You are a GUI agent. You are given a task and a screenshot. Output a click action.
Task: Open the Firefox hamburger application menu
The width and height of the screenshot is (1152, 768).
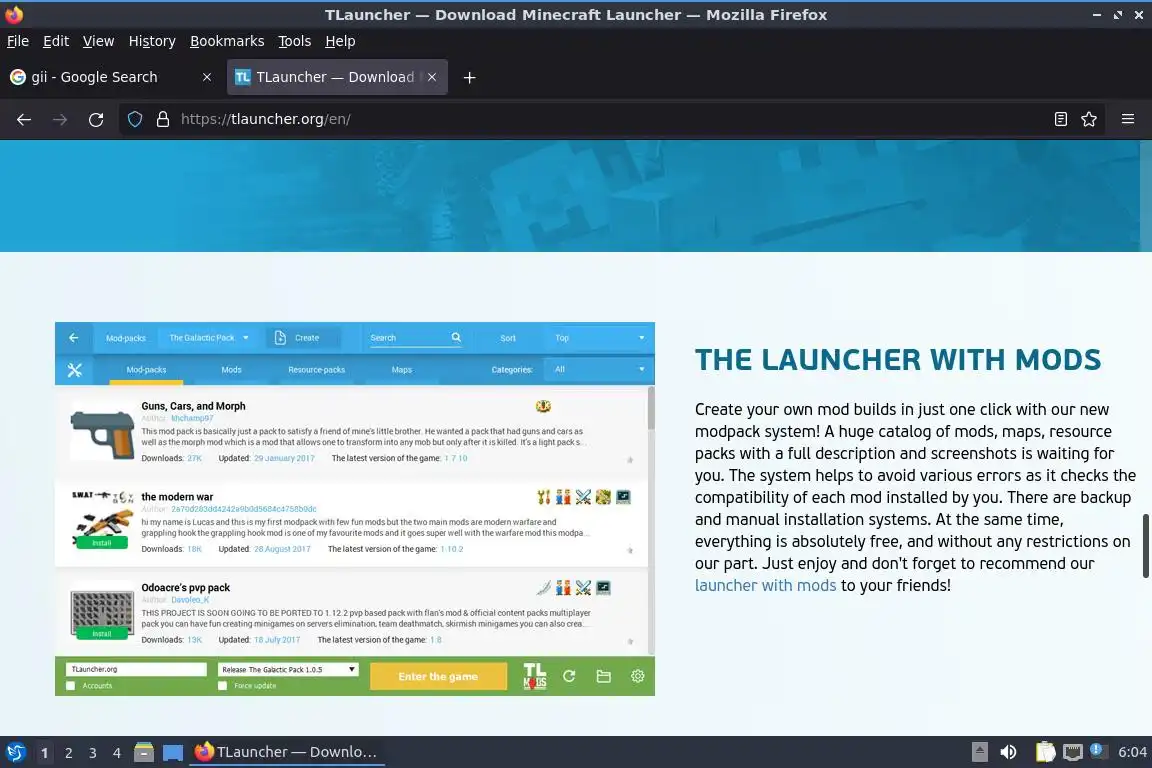pyautogui.click(x=1128, y=119)
